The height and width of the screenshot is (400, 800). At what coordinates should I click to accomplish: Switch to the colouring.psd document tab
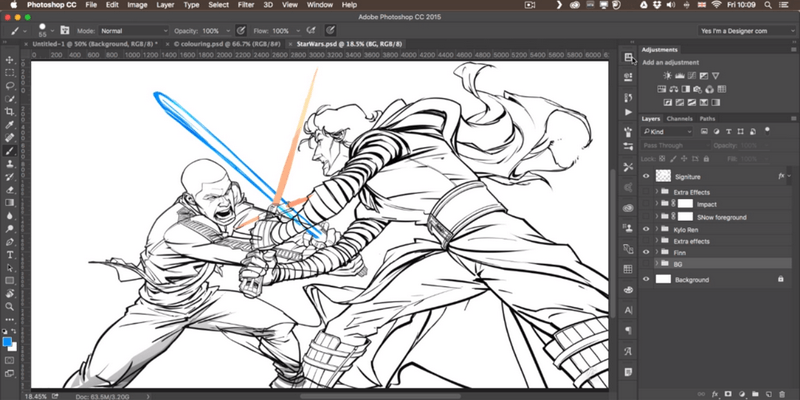226,45
